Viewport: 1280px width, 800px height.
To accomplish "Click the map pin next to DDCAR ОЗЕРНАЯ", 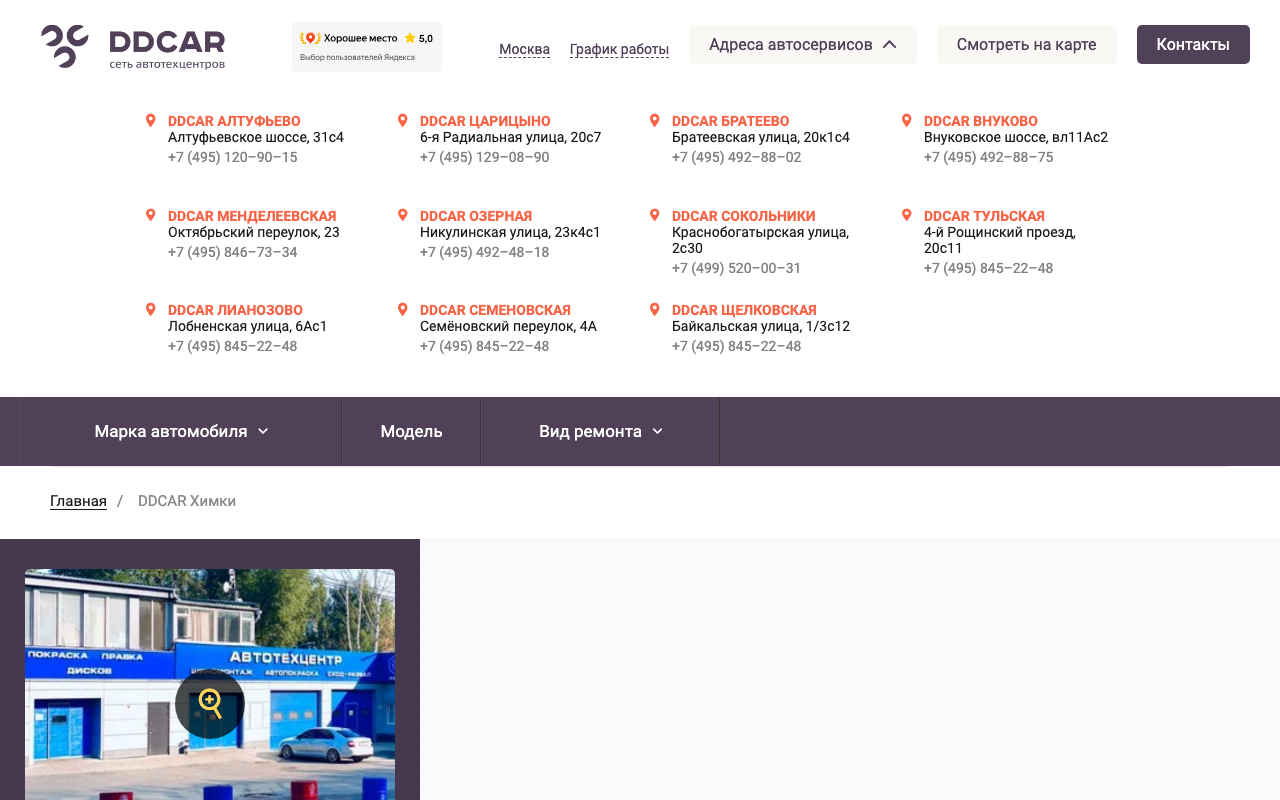I will (403, 216).
